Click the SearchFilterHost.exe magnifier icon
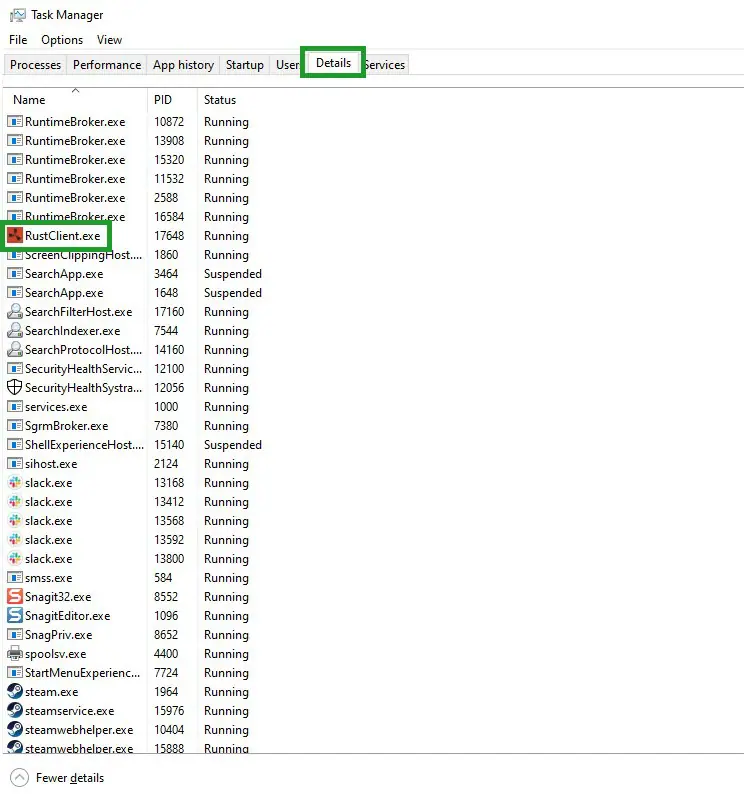The image size is (744, 794). pos(15,311)
